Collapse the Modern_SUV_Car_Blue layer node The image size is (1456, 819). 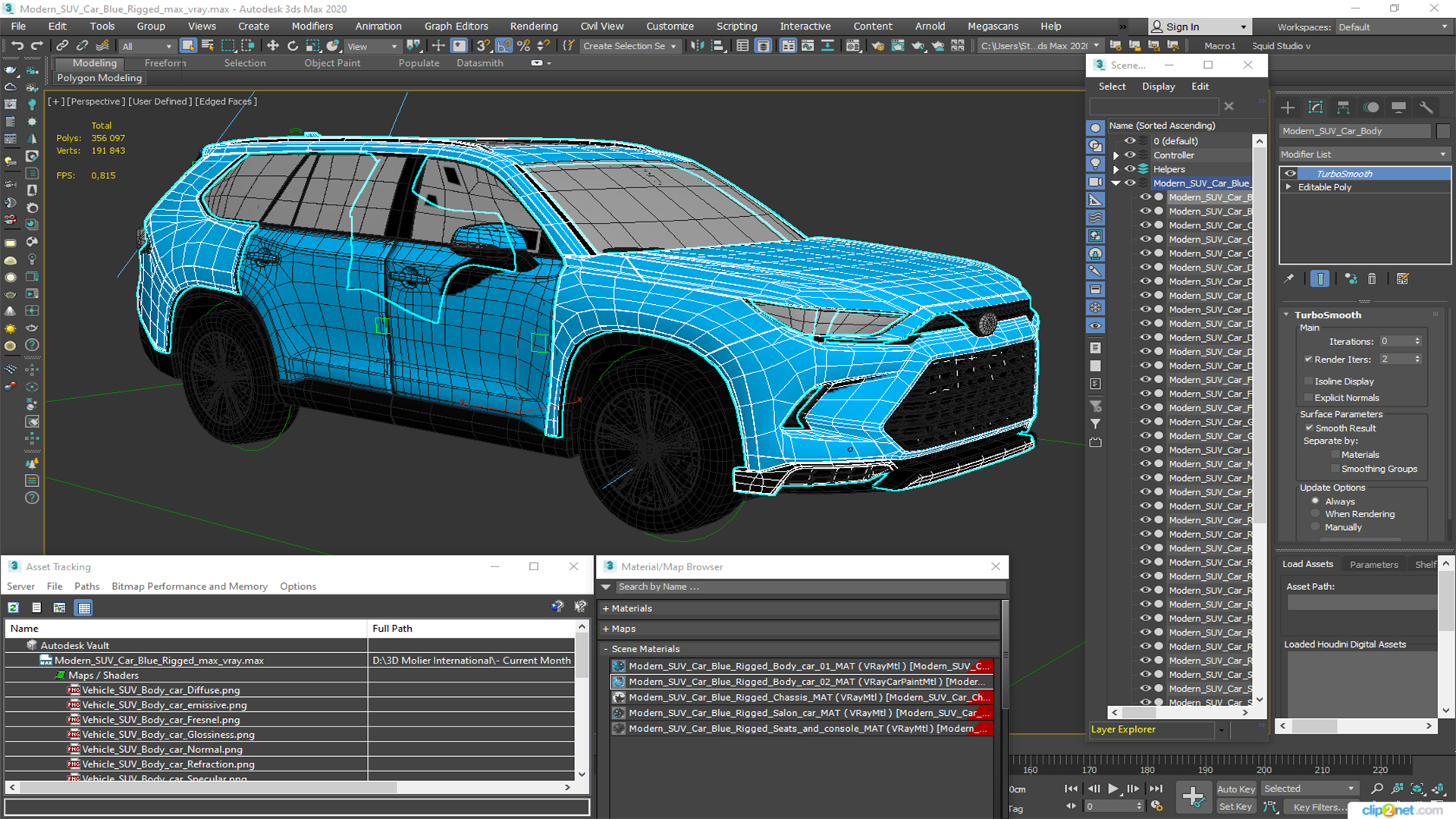(1116, 184)
